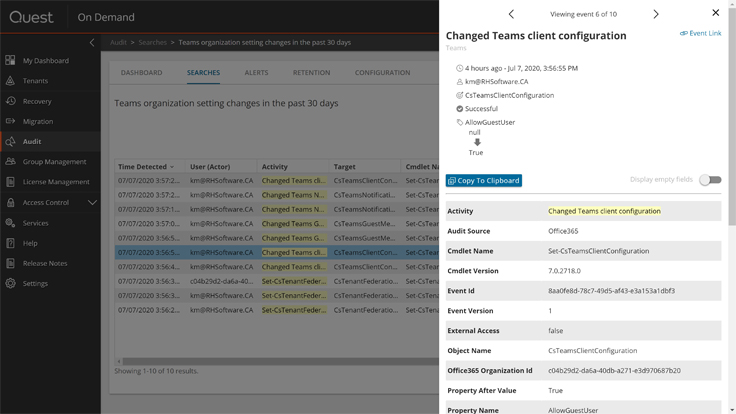Screen dimensions: 736x414
Task: Select the 07/07/2020 3:56:4... event row
Action: click(277, 267)
